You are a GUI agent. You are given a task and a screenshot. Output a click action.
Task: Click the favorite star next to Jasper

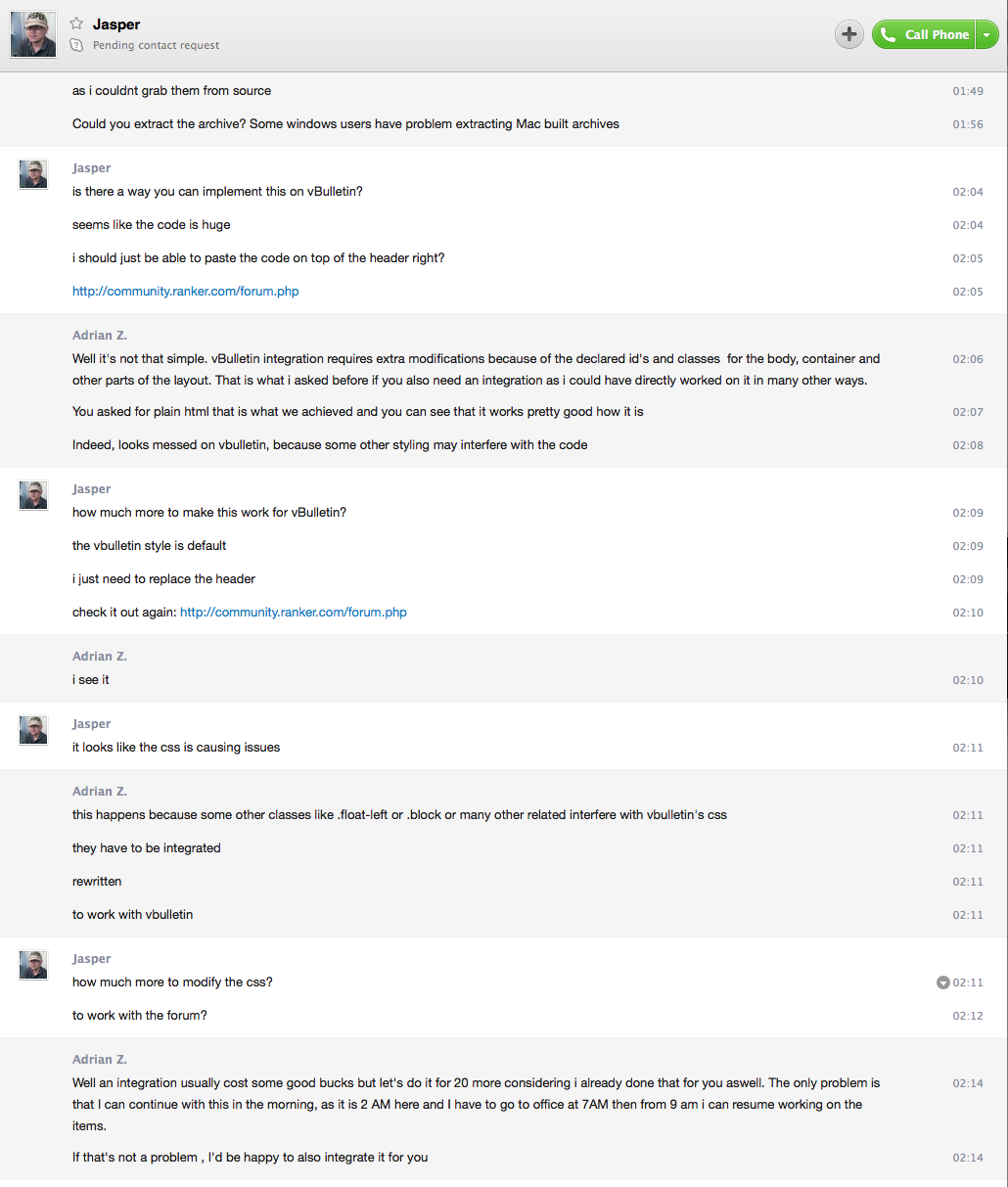76,23
